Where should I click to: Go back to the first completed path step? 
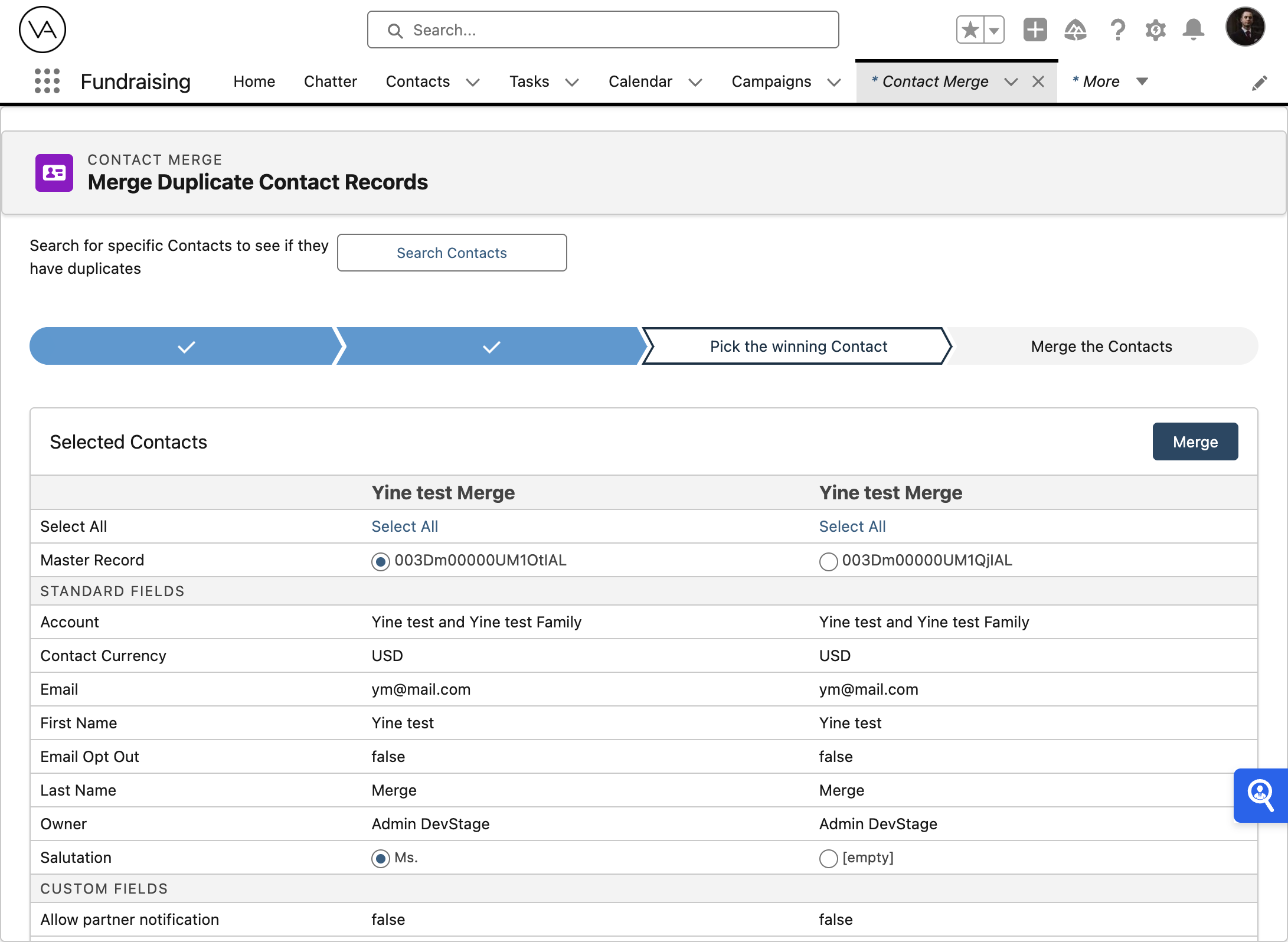186,346
